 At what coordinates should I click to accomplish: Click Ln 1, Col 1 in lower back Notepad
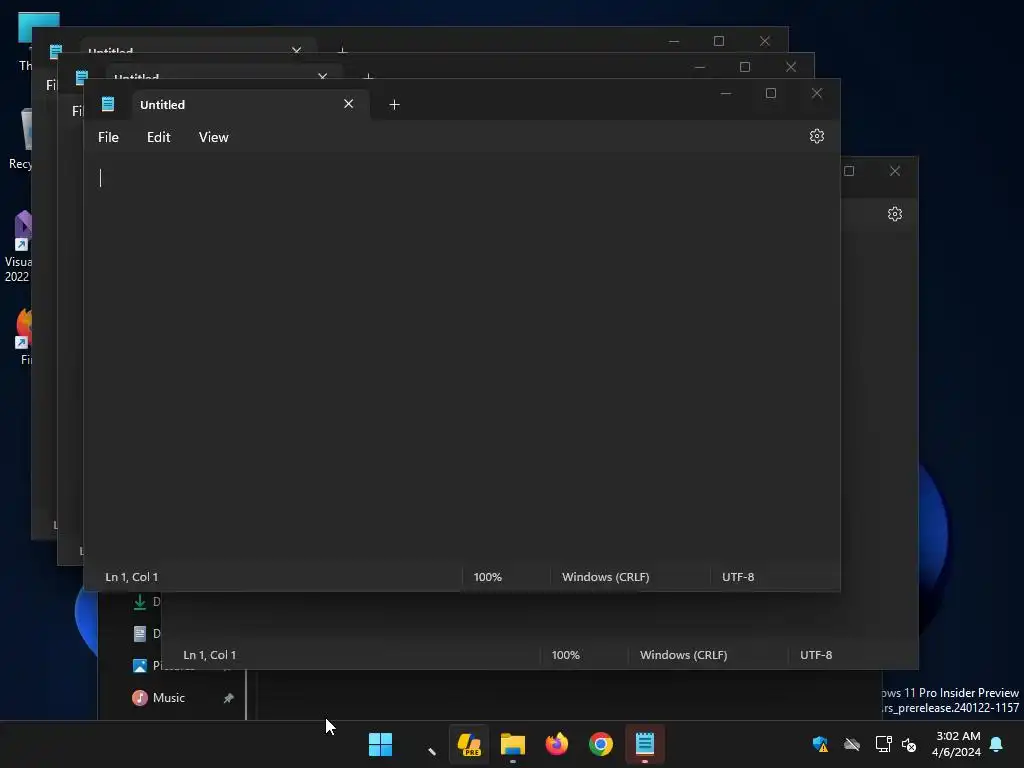[210, 654]
